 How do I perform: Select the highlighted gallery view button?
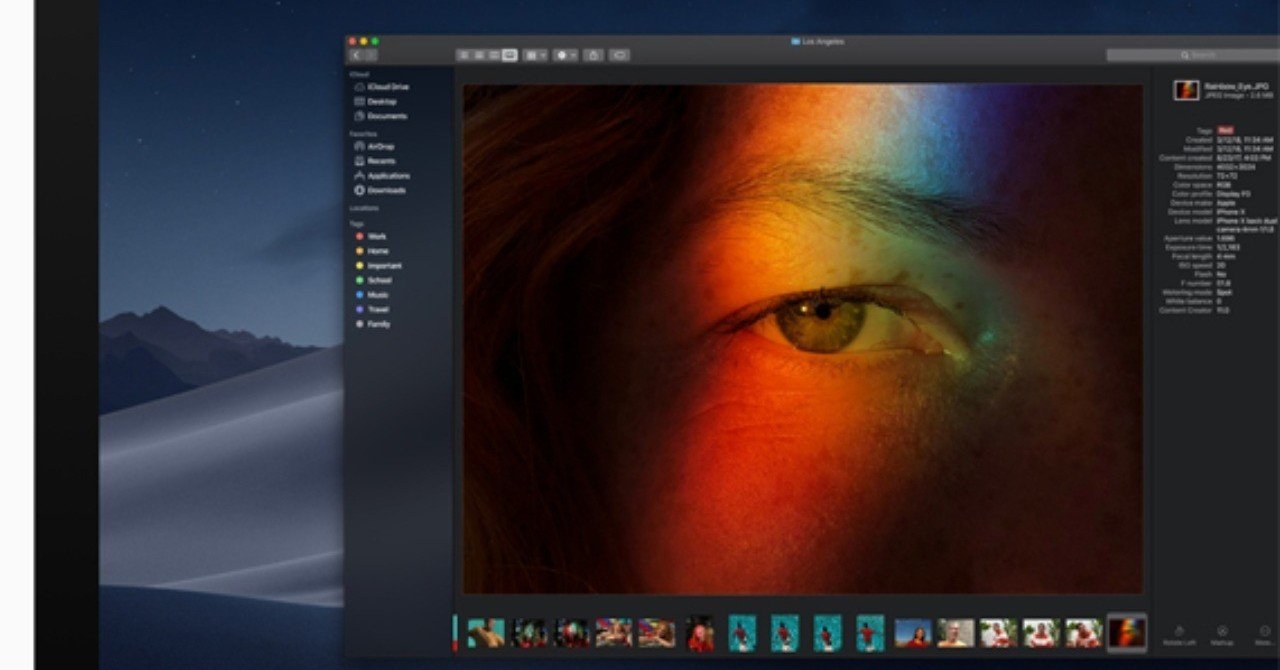pyautogui.click(x=510, y=55)
